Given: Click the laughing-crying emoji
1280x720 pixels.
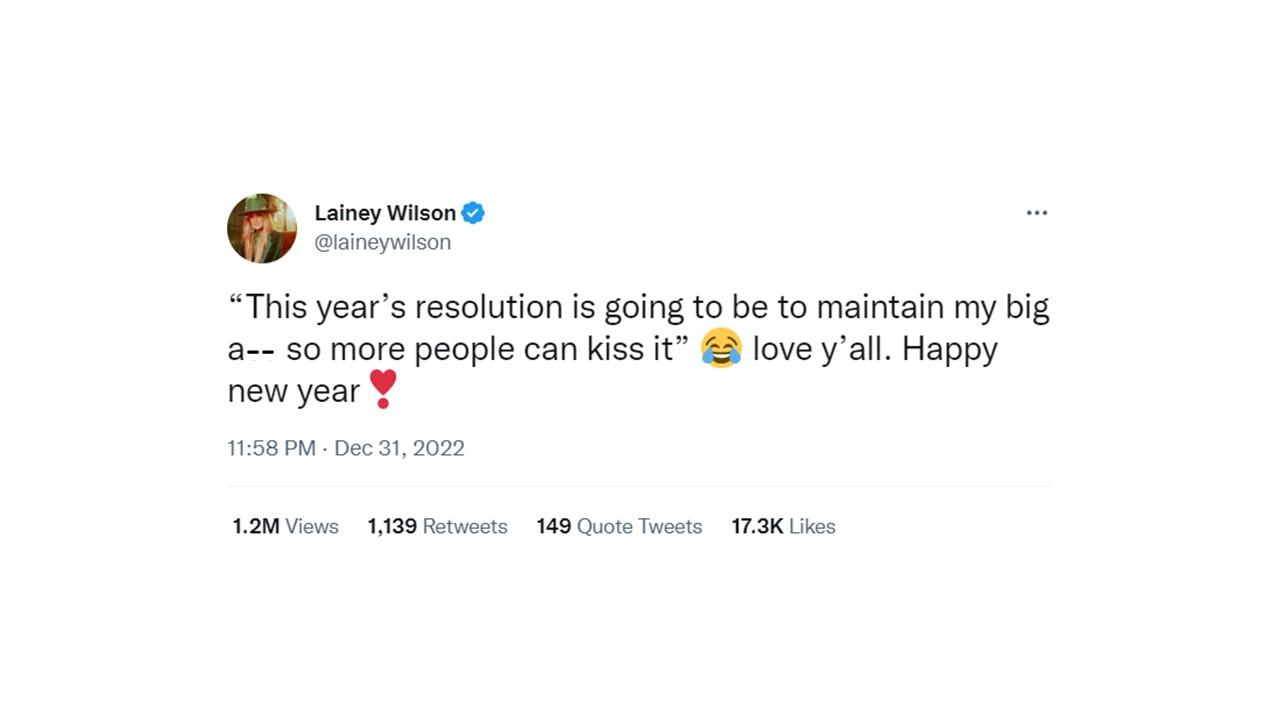Looking at the screenshot, I should (722, 348).
